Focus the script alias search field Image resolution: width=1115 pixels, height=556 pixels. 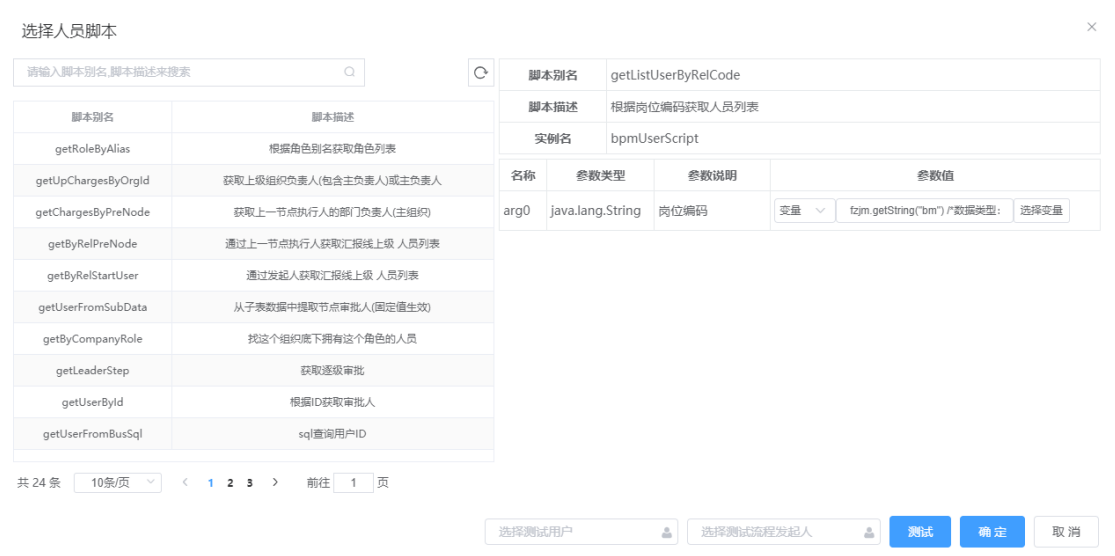188,73
